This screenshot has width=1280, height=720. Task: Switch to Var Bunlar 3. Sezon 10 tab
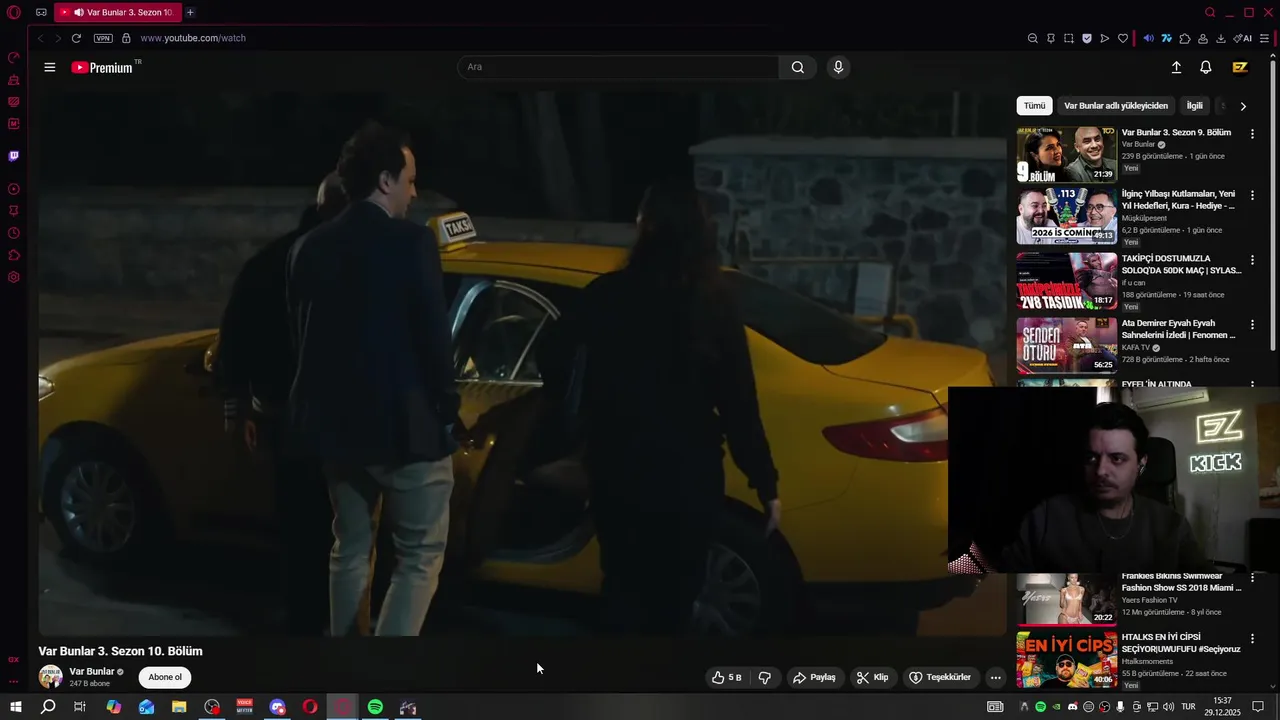point(117,13)
